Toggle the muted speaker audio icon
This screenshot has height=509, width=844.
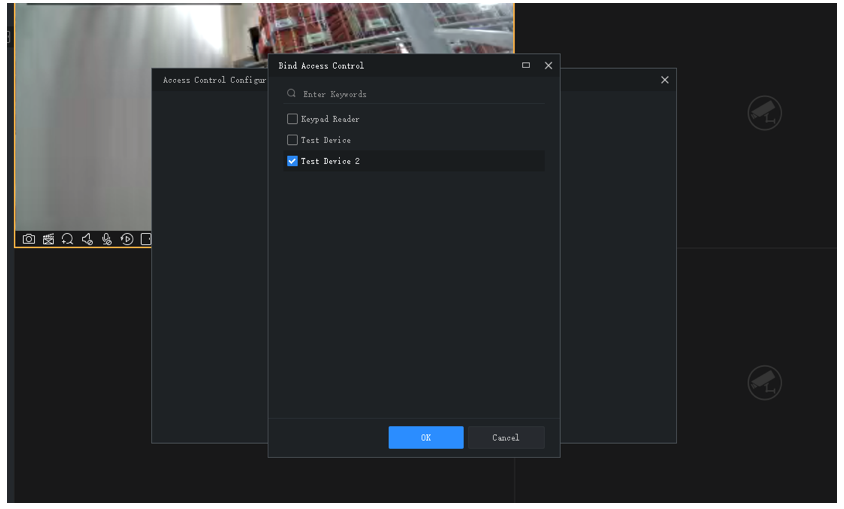(x=87, y=239)
